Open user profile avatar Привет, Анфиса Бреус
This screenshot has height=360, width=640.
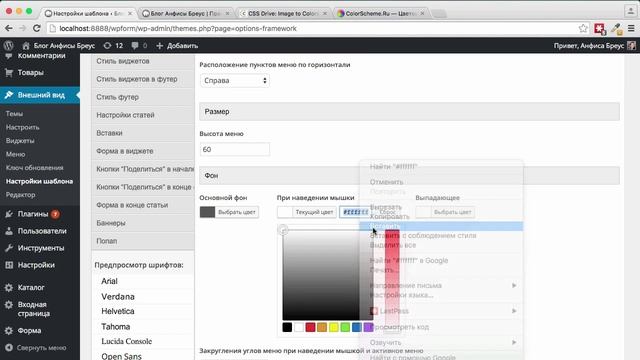631,46
